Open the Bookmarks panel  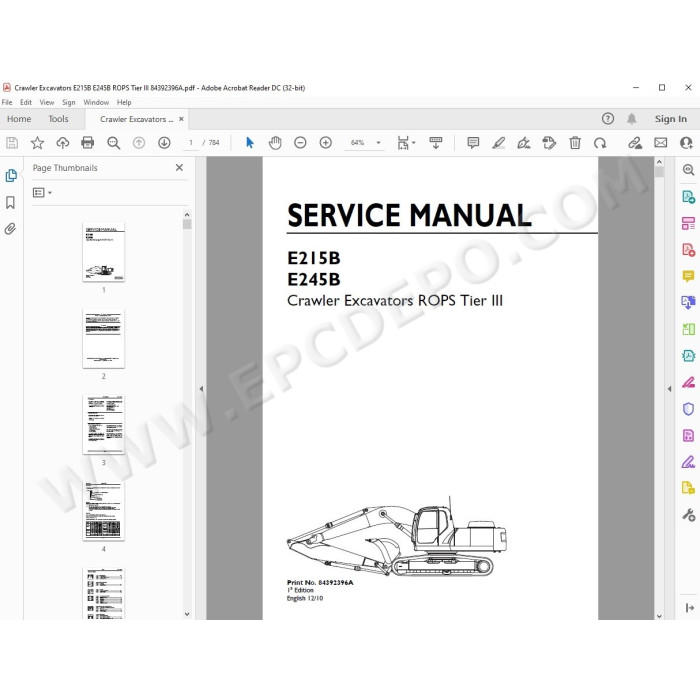(10, 202)
